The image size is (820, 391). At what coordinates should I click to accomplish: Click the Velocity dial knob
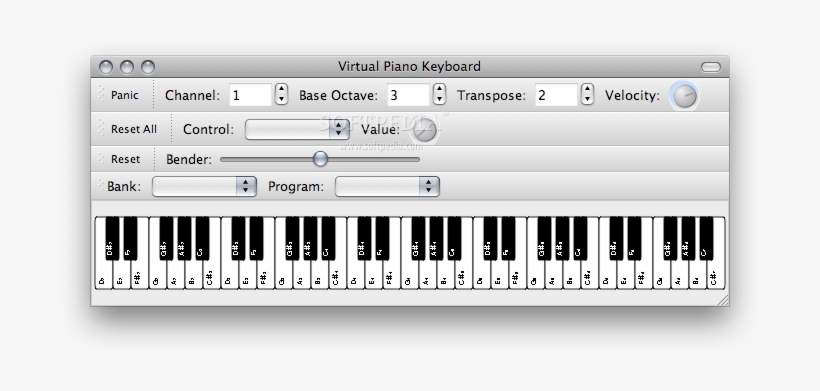coord(684,96)
